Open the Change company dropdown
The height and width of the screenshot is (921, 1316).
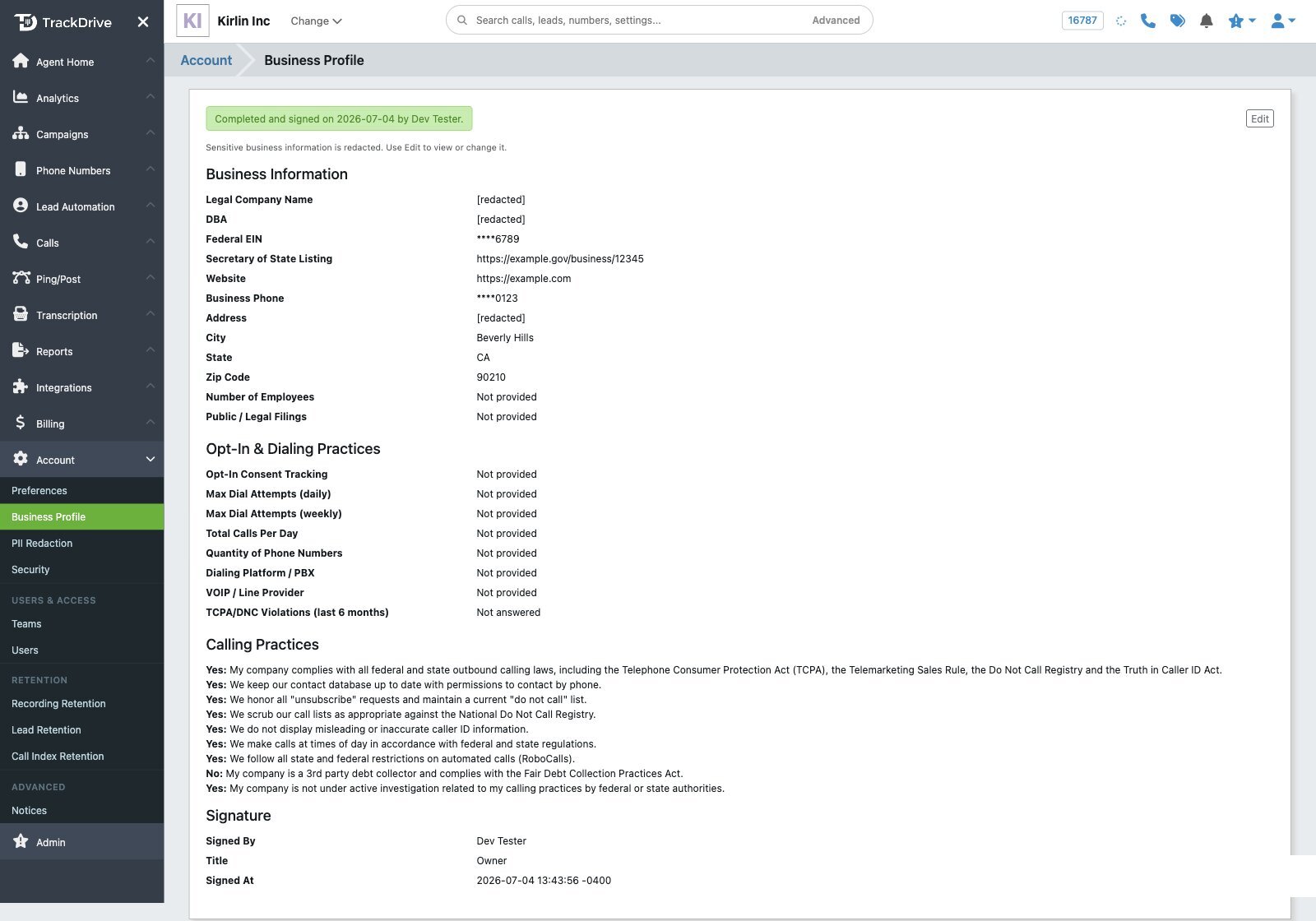tap(316, 21)
